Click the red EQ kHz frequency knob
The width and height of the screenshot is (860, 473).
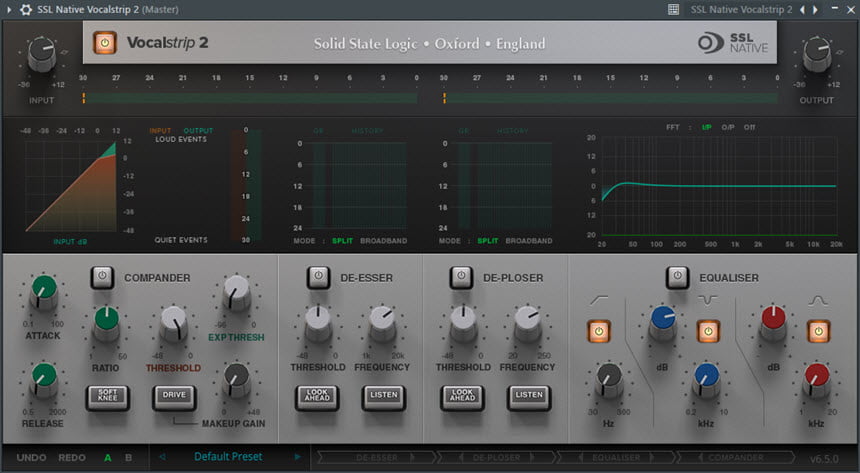pos(817,380)
